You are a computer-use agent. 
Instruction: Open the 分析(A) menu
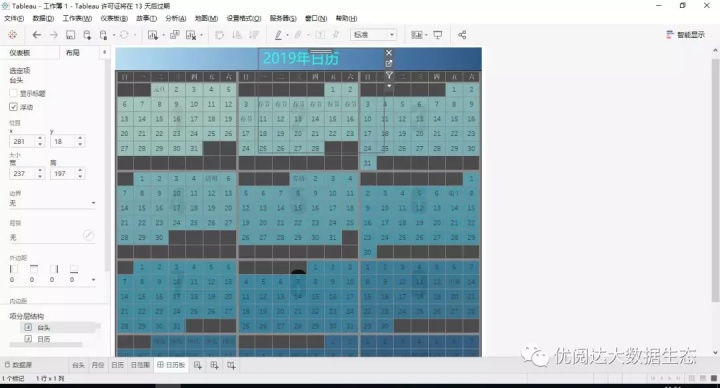click(x=175, y=18)
